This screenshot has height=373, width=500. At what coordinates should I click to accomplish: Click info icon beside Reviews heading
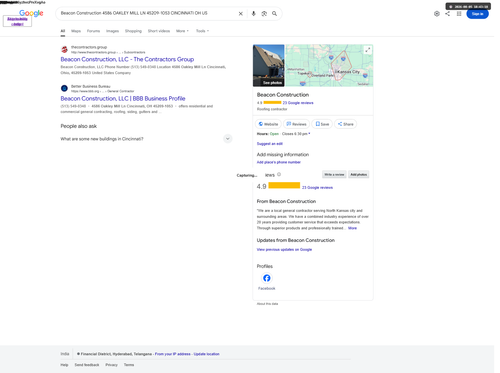(279, 174)
